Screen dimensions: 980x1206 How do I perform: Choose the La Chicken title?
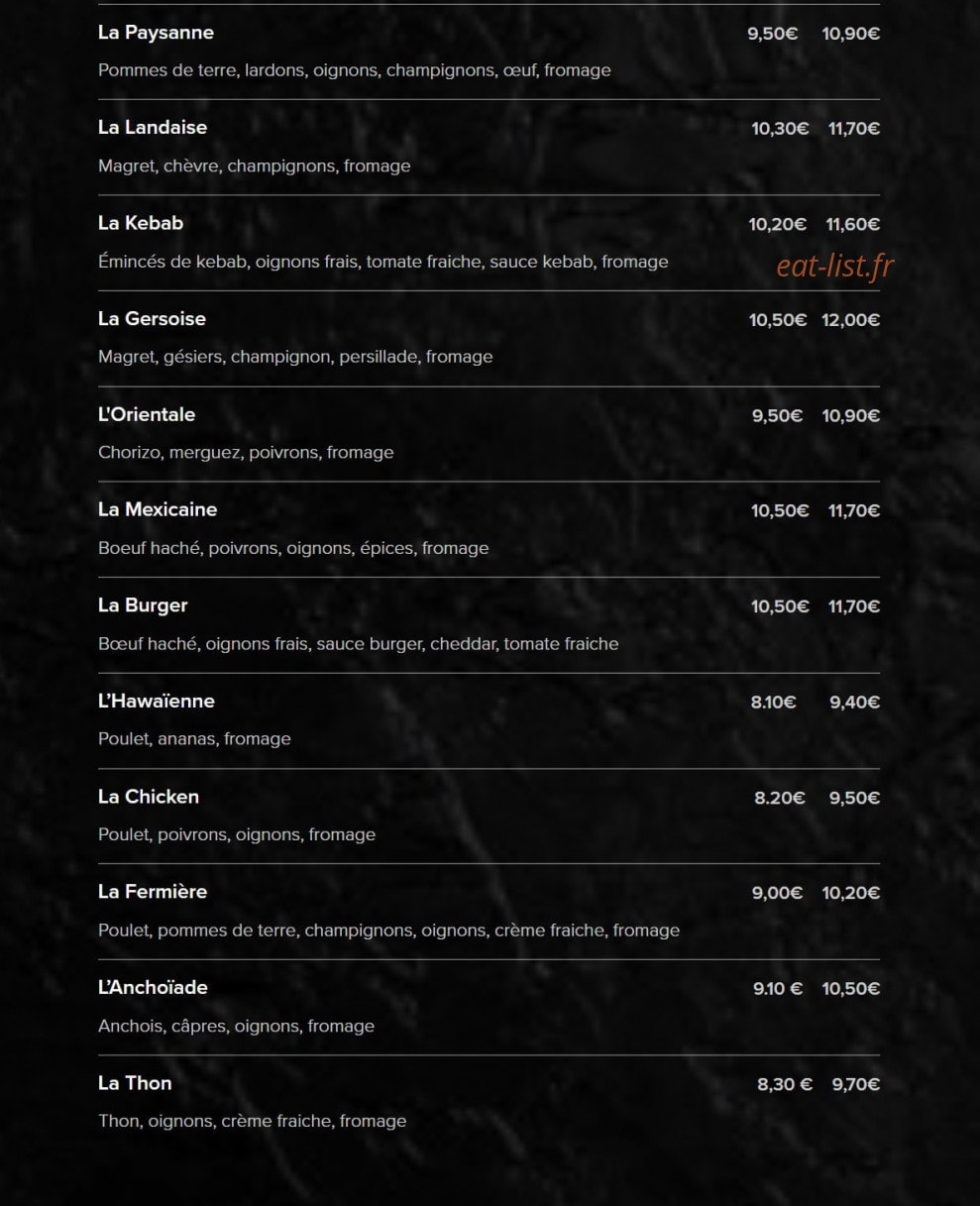point(149,797)
